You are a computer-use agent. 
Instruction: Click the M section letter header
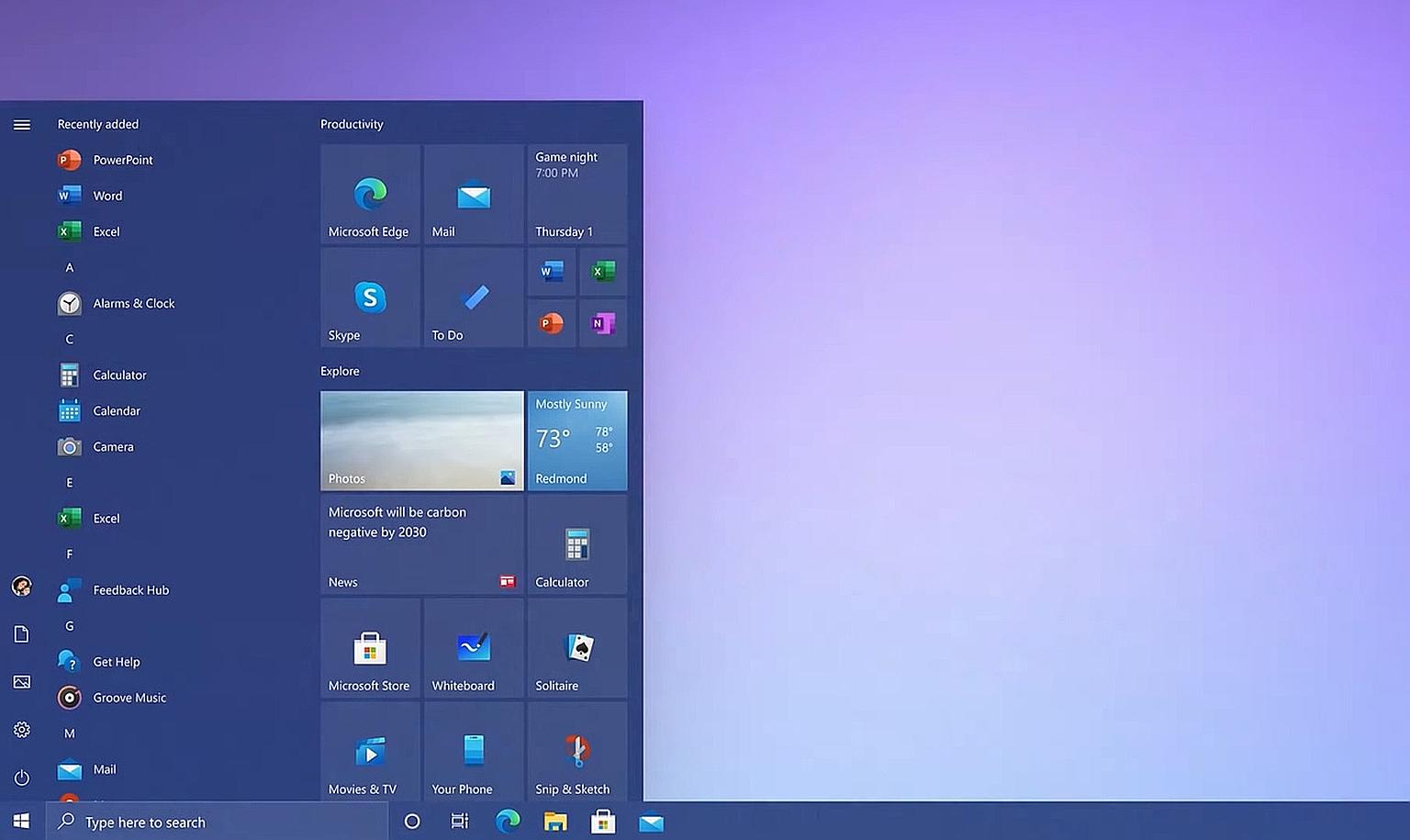pos(69,734)
